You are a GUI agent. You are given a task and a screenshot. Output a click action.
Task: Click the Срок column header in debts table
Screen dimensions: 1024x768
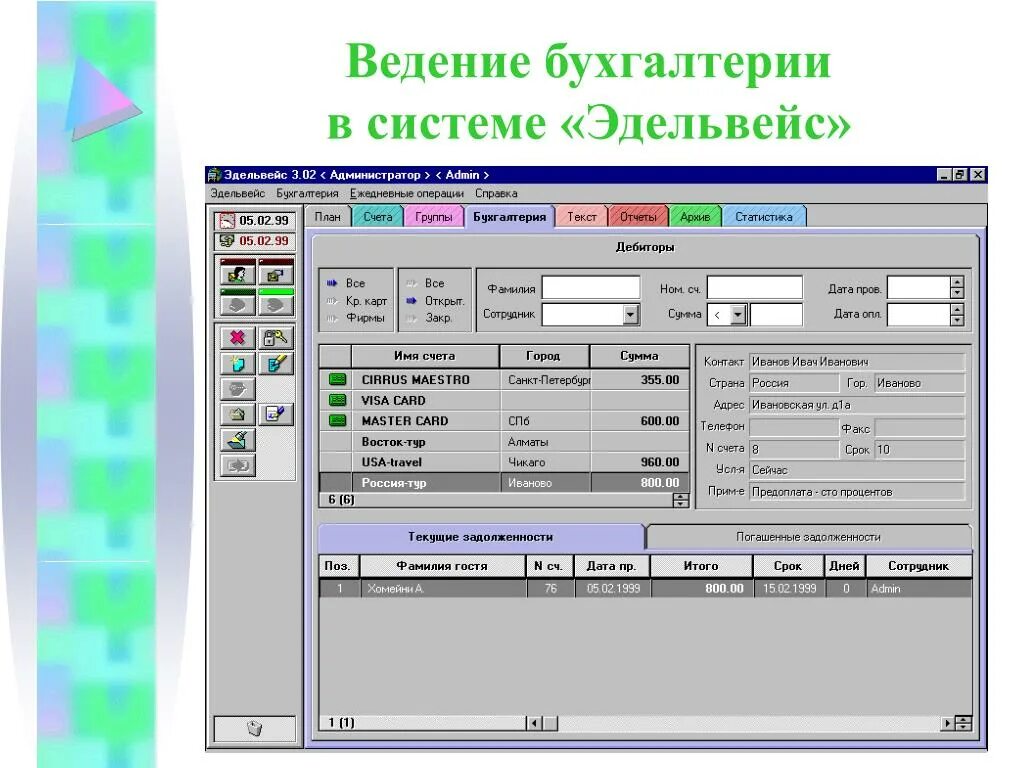pyautogui.click(x=788, y=566)
